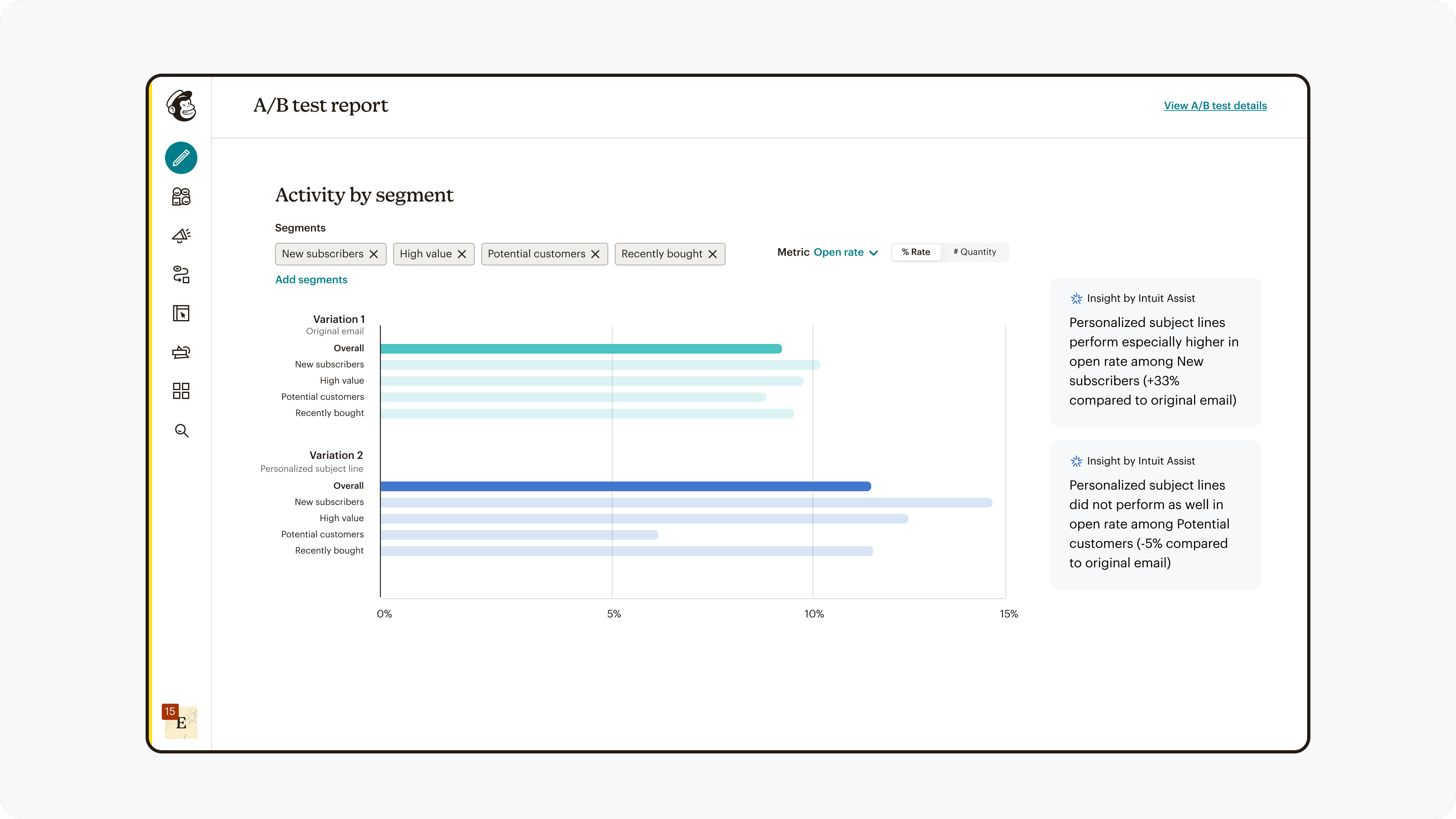The image size is (1456, 819).
Task: Open View A/B test details link
Action: point(1215,106)
